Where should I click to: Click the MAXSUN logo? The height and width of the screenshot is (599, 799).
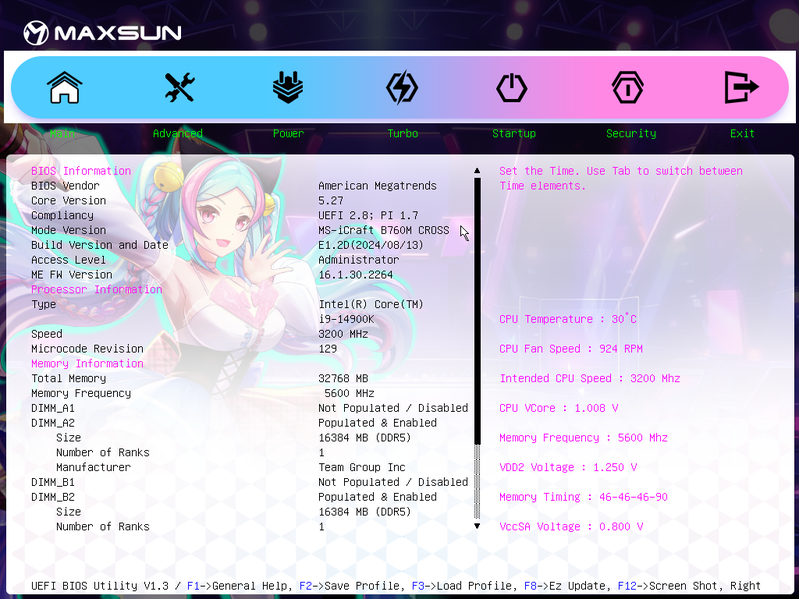tap(102, 33)
